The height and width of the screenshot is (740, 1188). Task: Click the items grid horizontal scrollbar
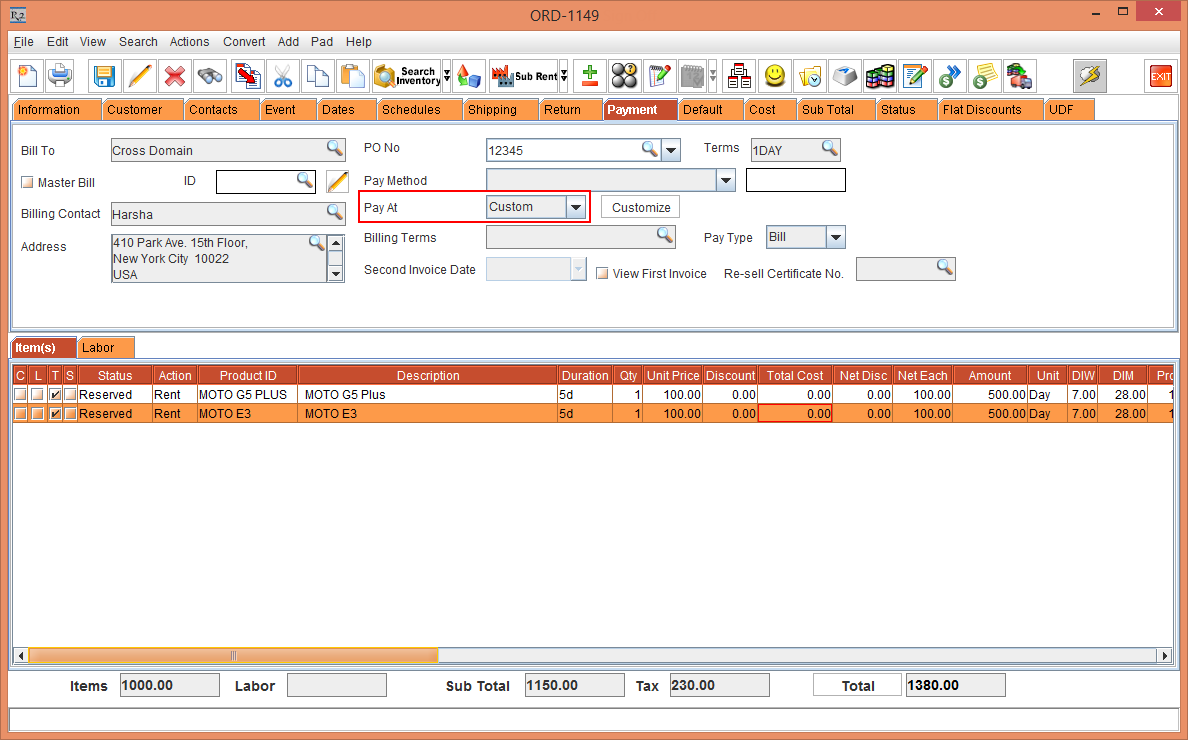pyautogui.click(x=600, y=656)
